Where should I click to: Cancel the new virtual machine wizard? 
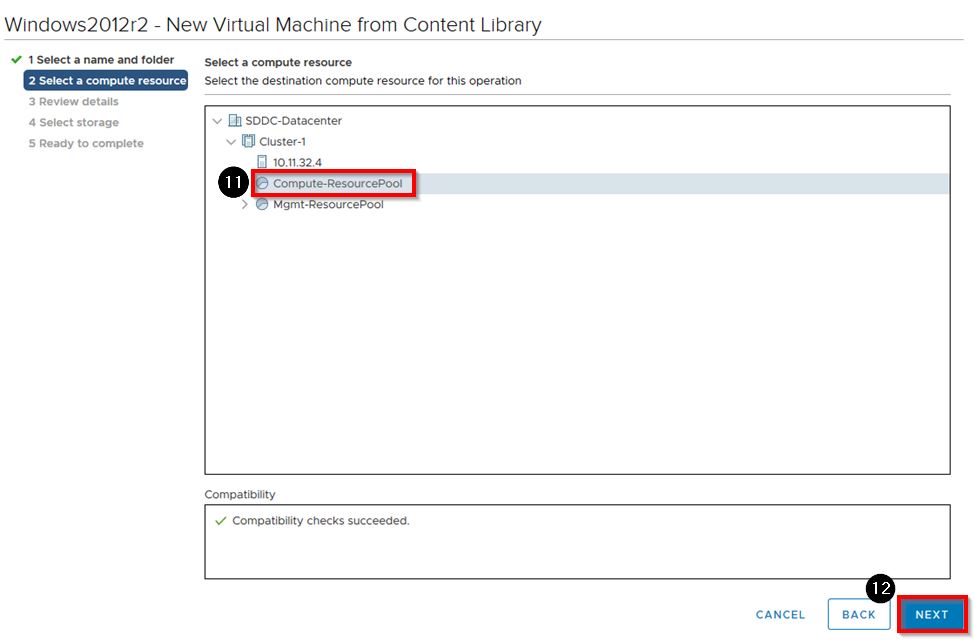[780, 615]
